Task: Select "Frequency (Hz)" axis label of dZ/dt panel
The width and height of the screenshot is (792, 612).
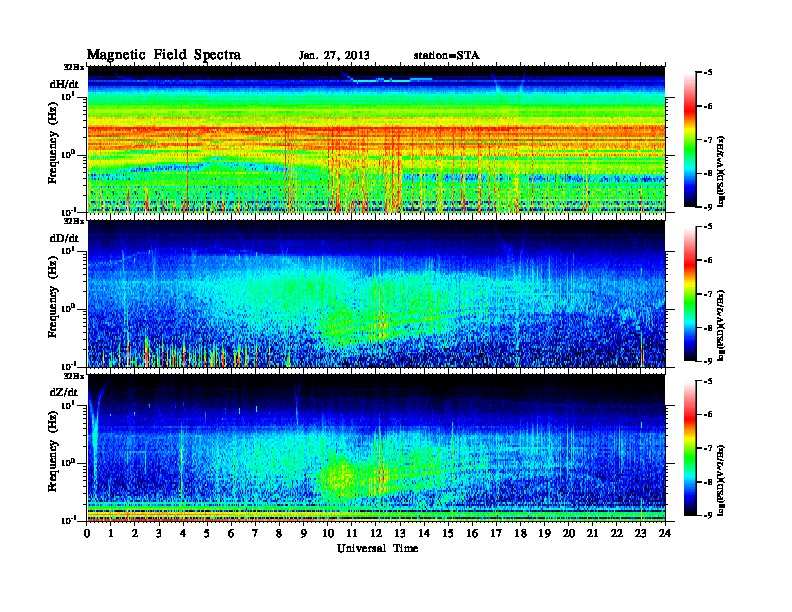Action: point(53,451)
